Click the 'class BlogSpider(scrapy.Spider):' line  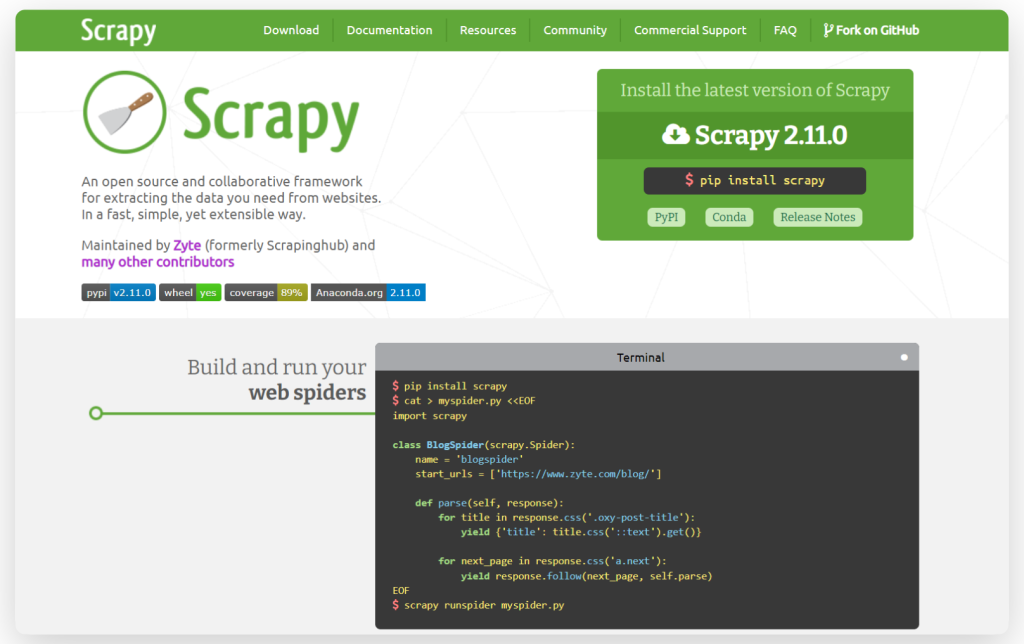pyautogui.click(x=483, y=445)
